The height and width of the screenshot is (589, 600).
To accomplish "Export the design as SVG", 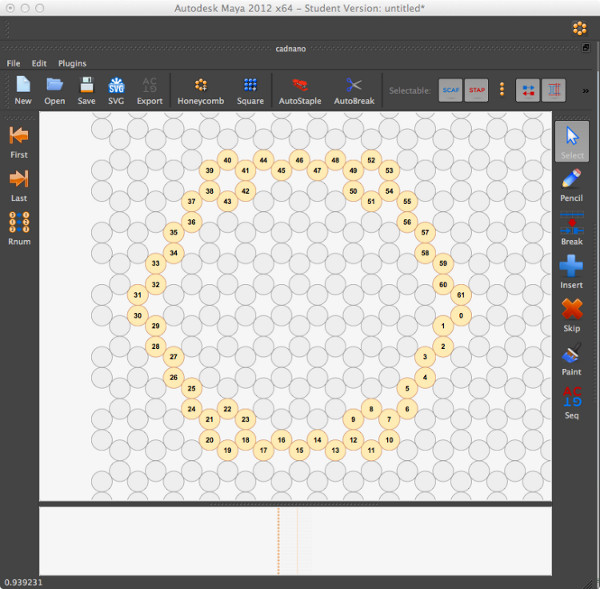I will pyautogui.click(x=116, y=87).
